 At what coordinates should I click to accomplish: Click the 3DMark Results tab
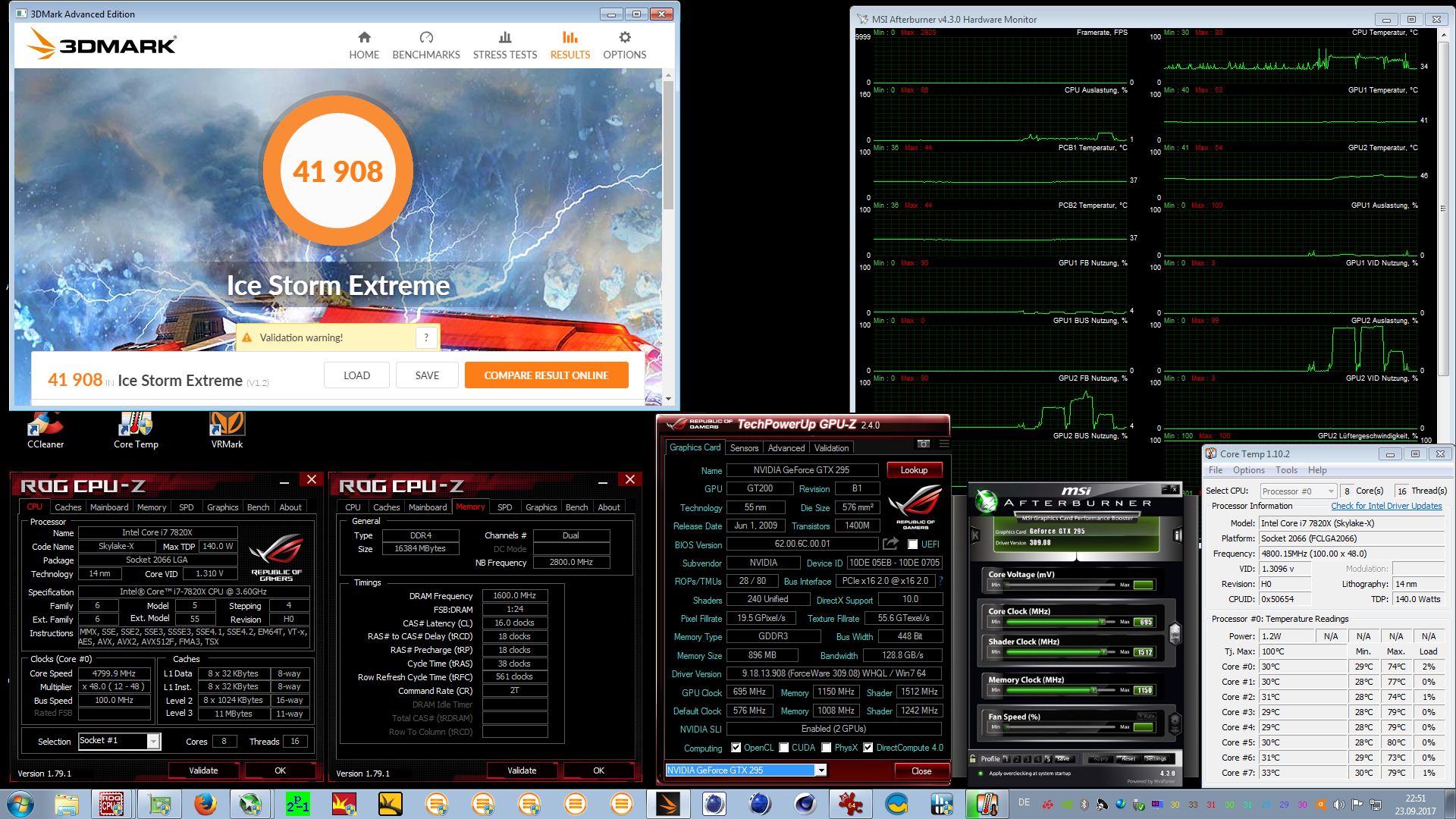point(570,45)
